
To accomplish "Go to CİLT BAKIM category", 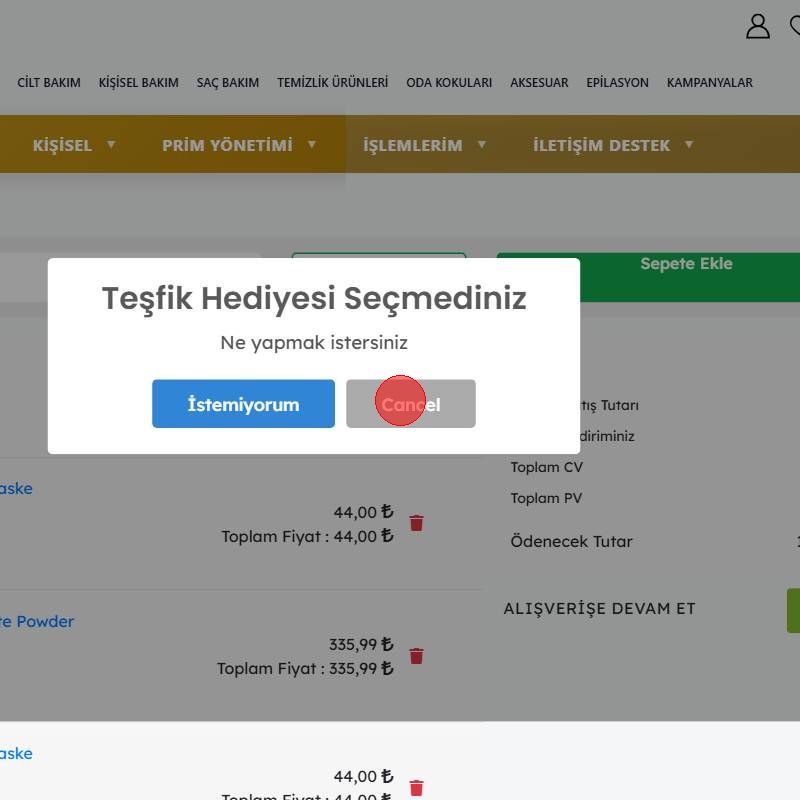I will click(49, 83).
